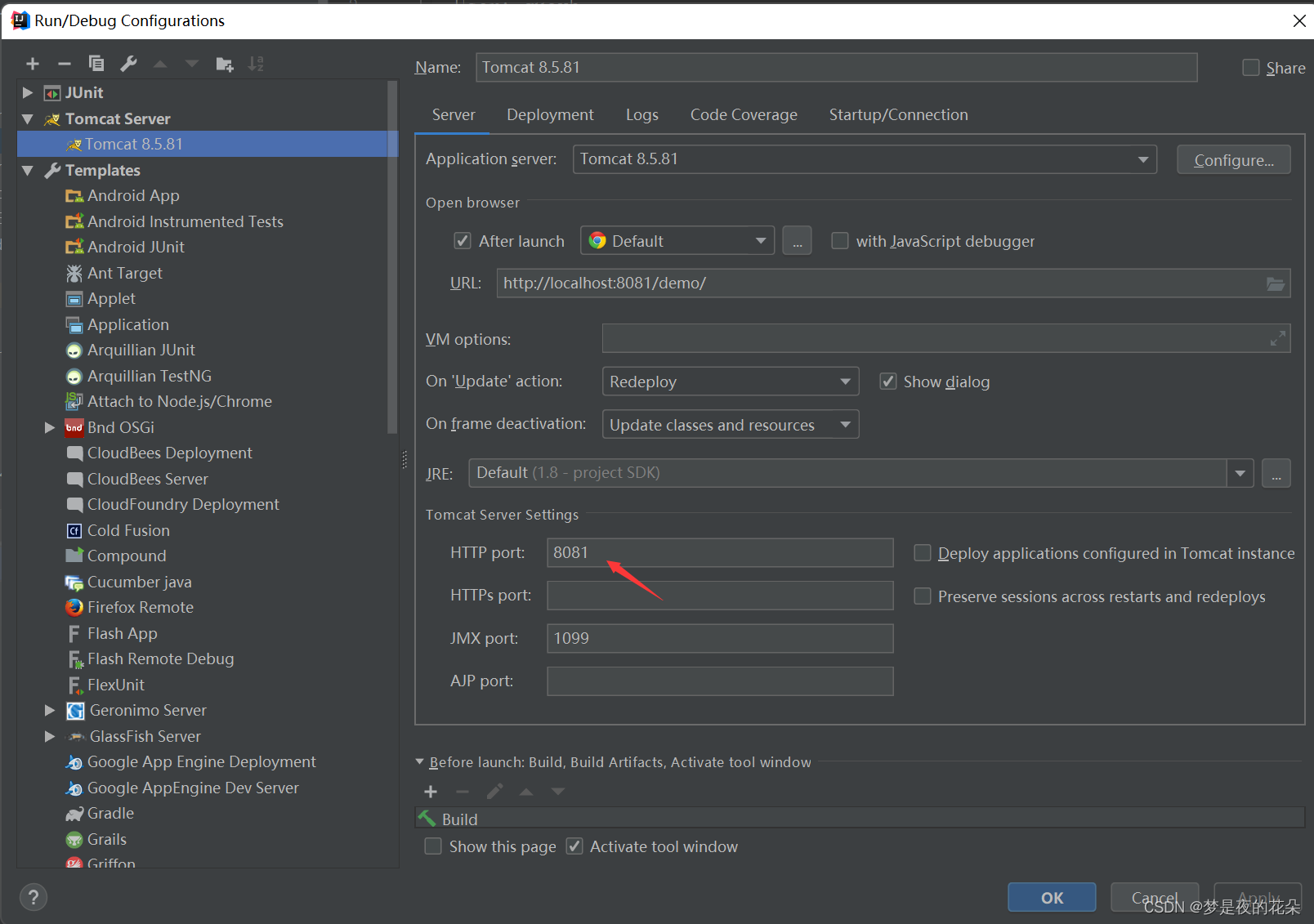Open browser selection Default dropdown
The height and width of the screenshot is (924, 1314).
tap(677, 241)
